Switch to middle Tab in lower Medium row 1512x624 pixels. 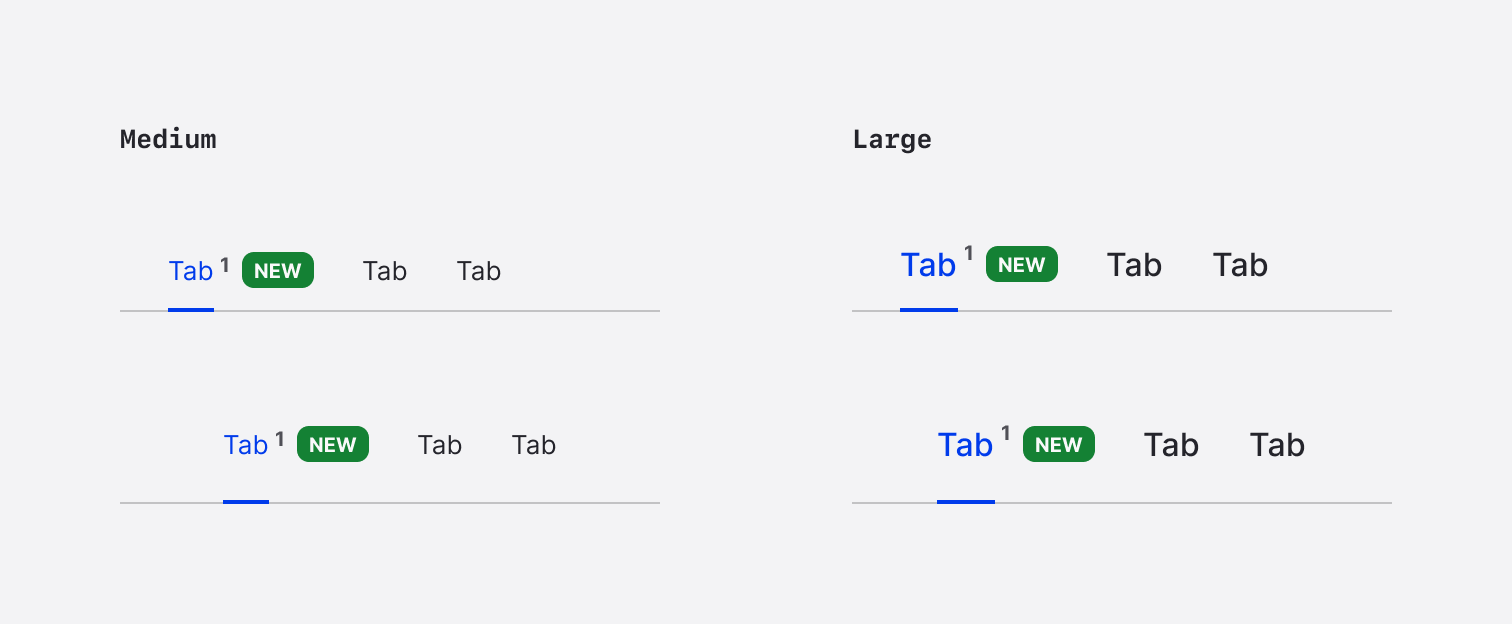point(440,445)
